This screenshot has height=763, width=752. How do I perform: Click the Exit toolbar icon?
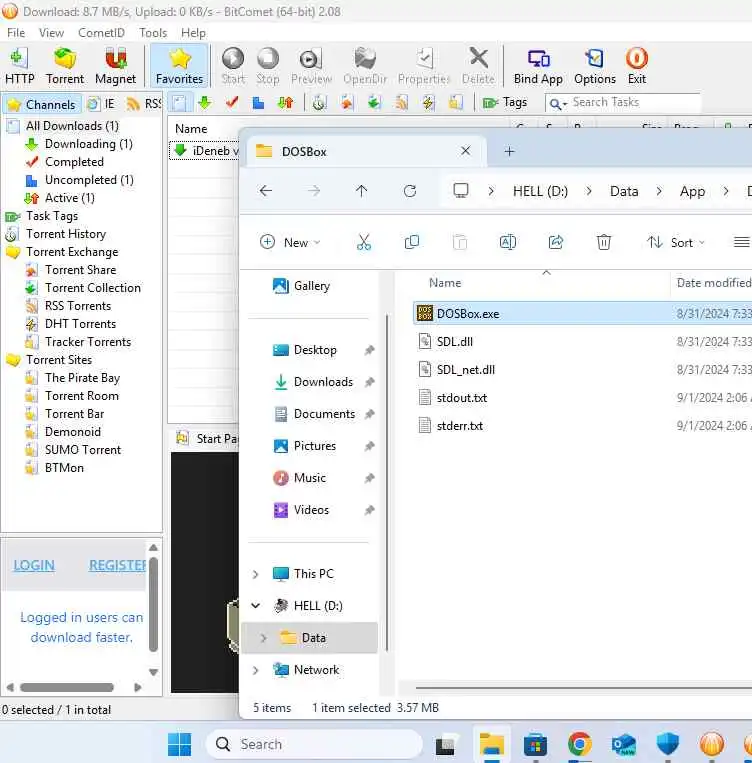637,66
